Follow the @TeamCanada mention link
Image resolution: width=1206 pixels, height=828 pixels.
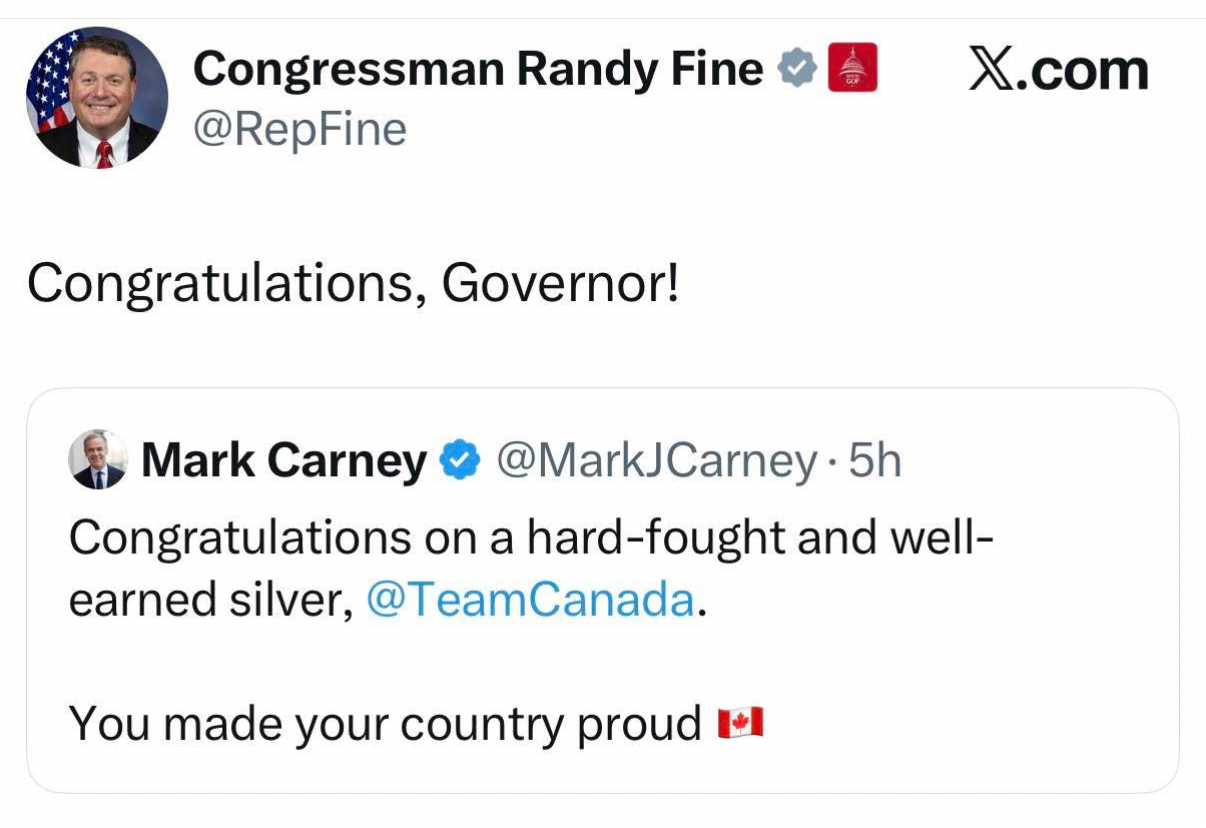pyautogui.click(x=530, y=600)
